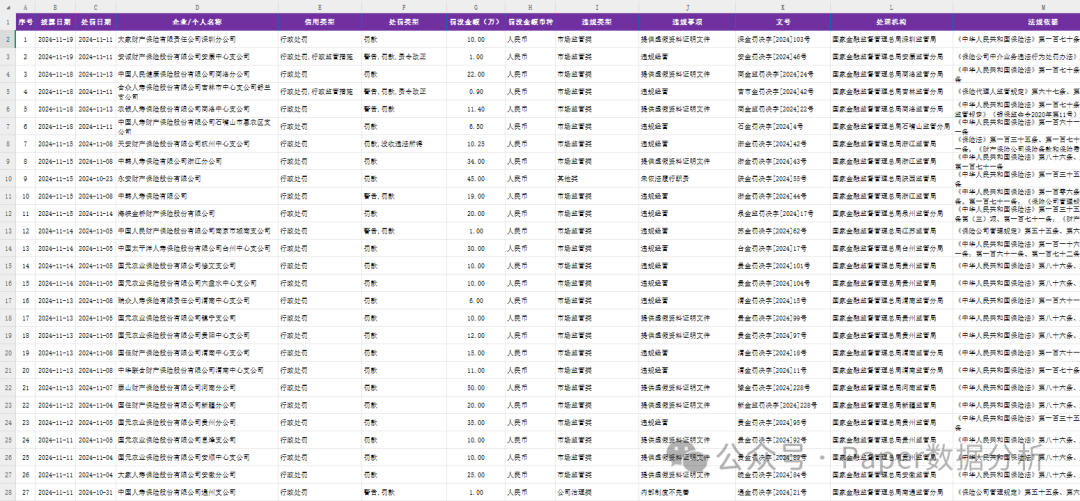Select the cell ending [2024]55号
Viewport: 1080px width, 501px height.
click(x=783, y=178)
